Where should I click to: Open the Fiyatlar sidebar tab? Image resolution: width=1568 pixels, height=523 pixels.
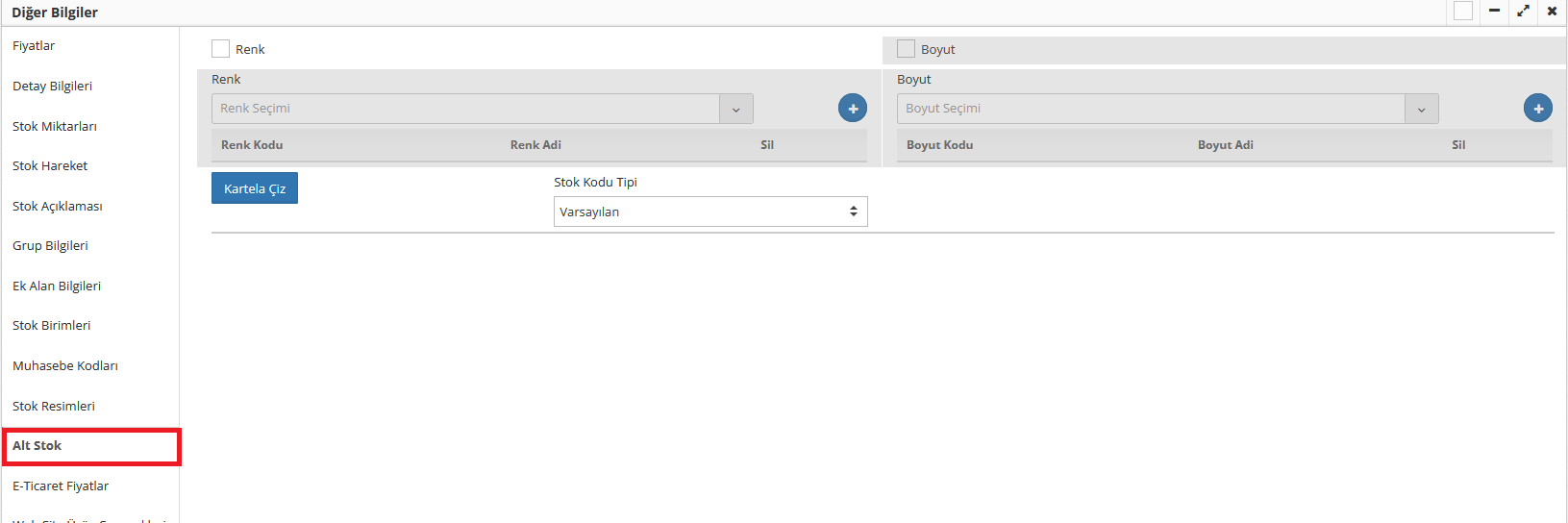[x=34, y=46]
